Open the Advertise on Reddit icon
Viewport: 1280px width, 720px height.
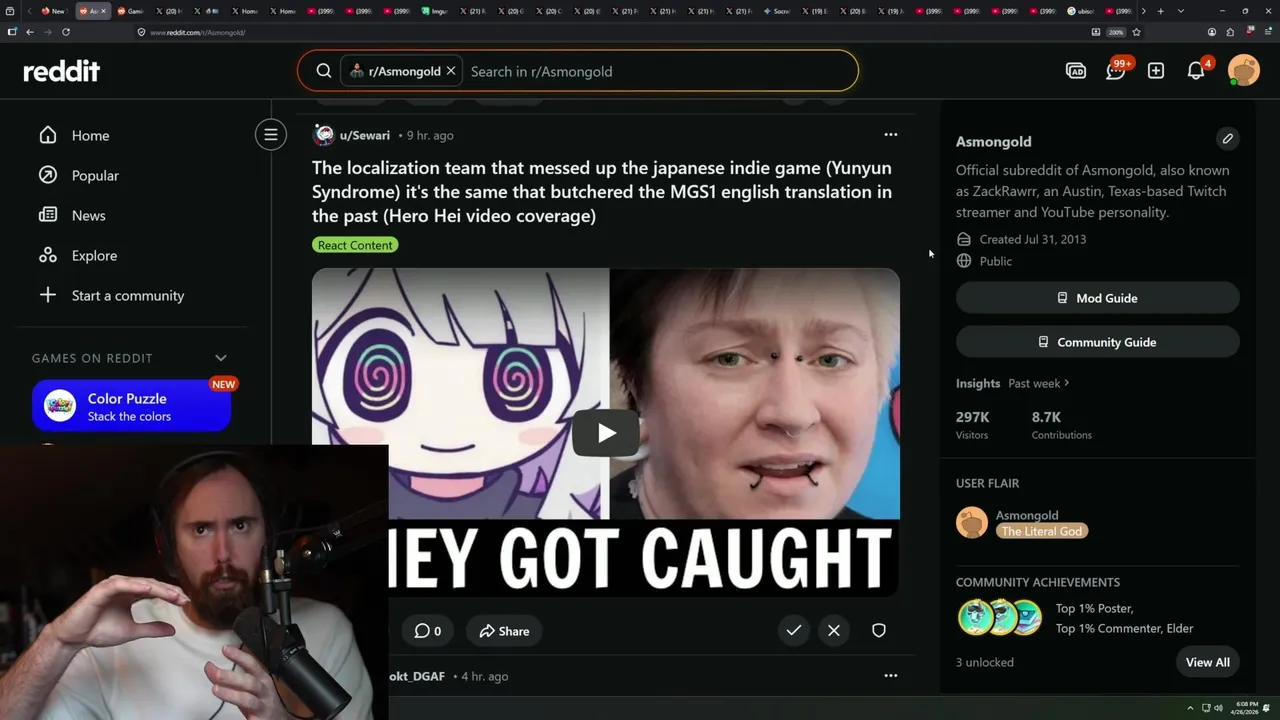coord(1076,71)
